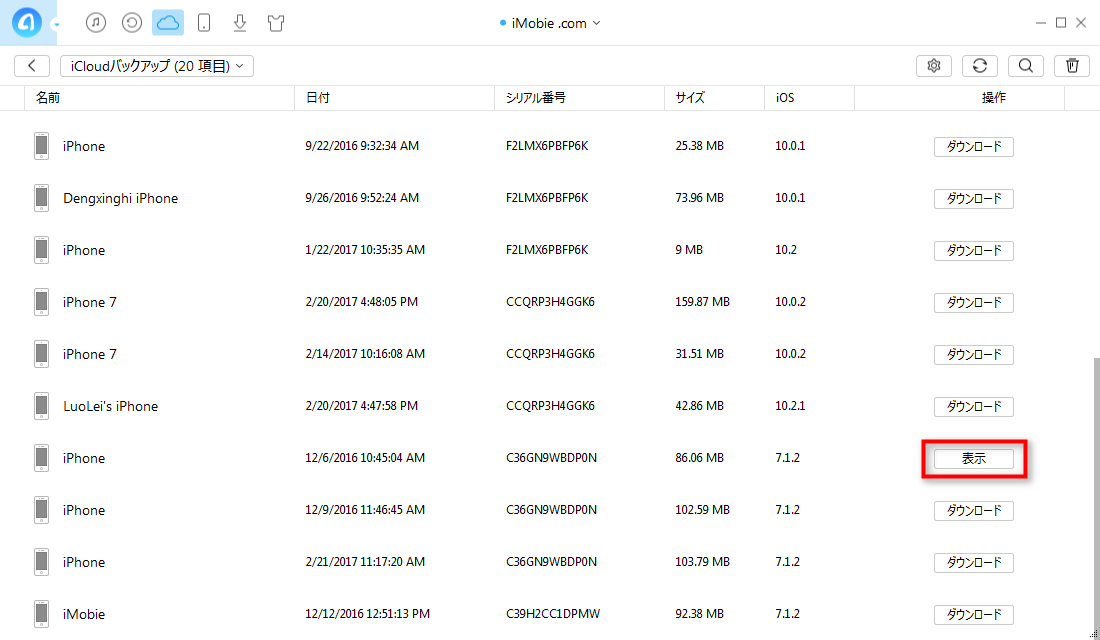1100x640 pixels.
Task: Click the device icon beside LuoLei's iPhone
Action: [41, 406]
